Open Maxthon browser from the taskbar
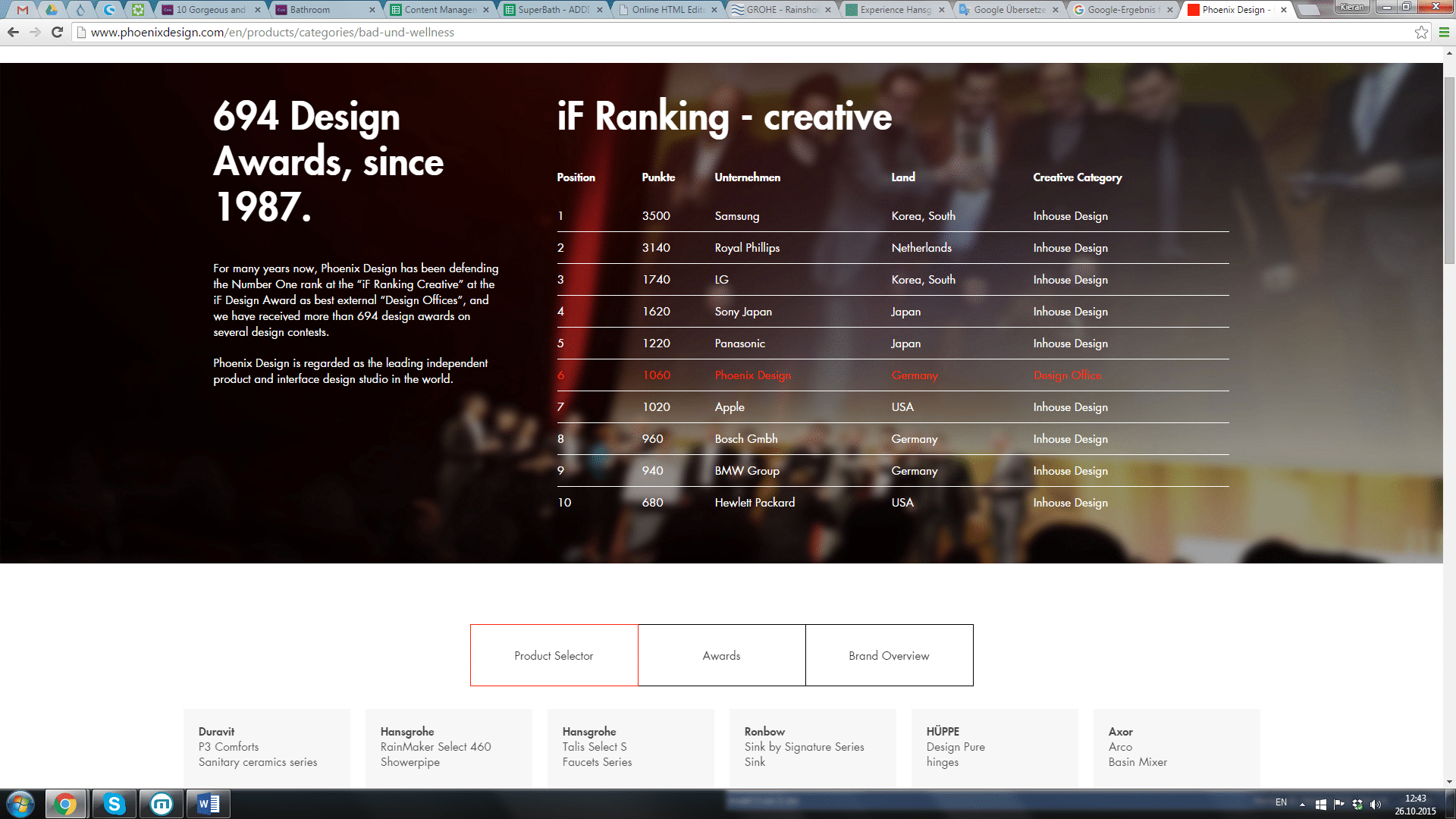The width and height of the screenshot is (1456, 819). (161, 804)
